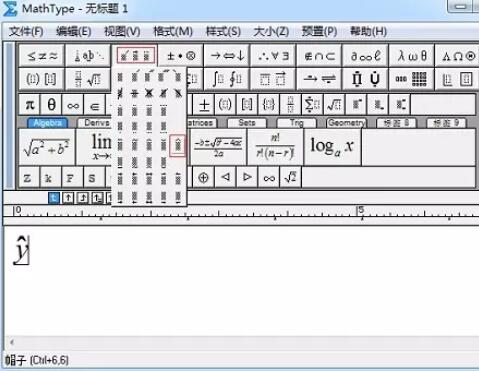479x371 pixels.
Task: Insert the log base a of x expression
Action: (x=332, y=147)
